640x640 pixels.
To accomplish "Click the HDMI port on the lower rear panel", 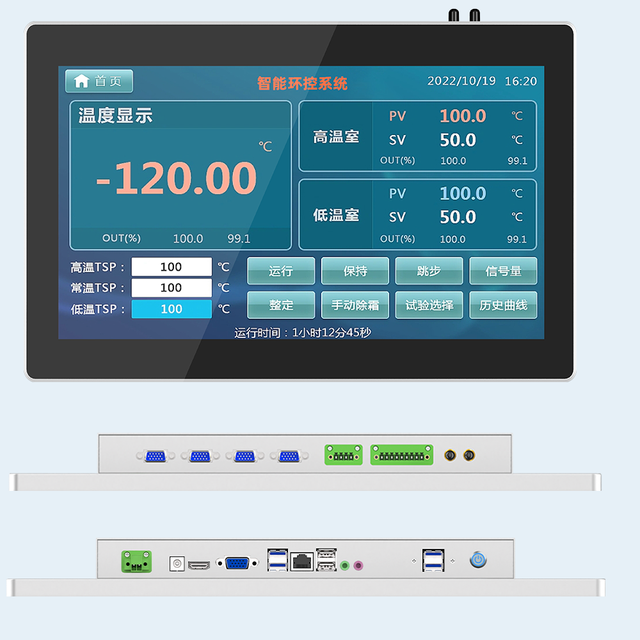I will click(x=199, y=565).
